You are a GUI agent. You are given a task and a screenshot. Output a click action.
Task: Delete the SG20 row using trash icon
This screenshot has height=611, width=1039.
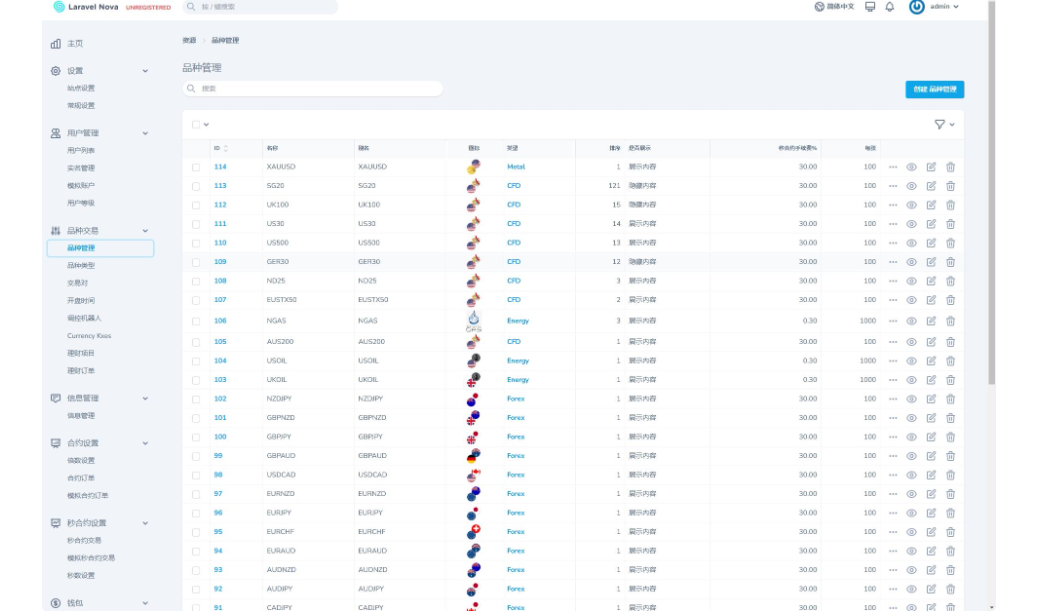coord(950,186)
